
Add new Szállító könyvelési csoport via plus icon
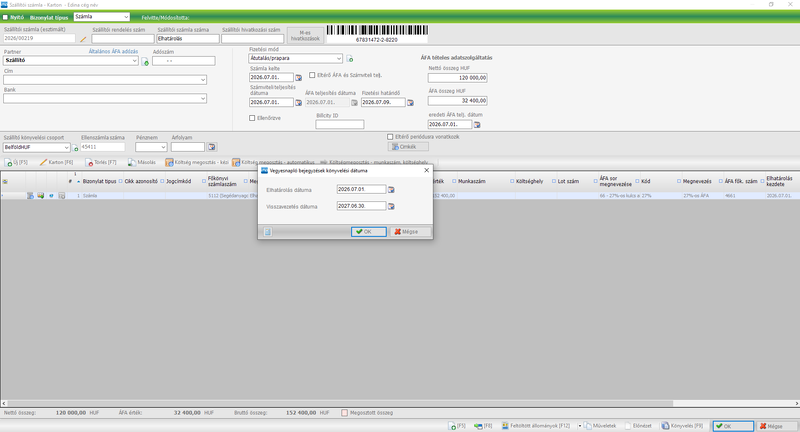(76, 148)
